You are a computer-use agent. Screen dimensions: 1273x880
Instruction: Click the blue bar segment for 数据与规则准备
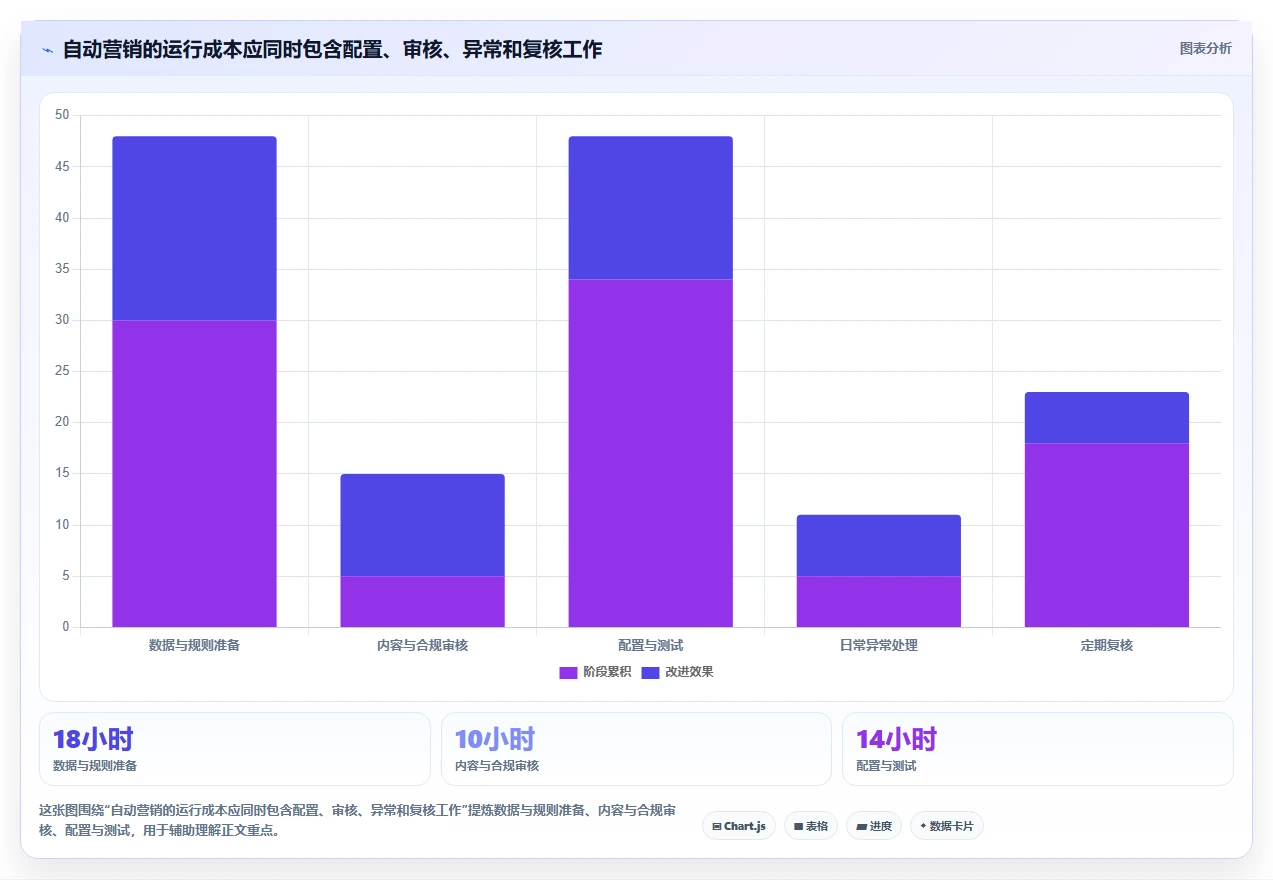tap(194, 228)
